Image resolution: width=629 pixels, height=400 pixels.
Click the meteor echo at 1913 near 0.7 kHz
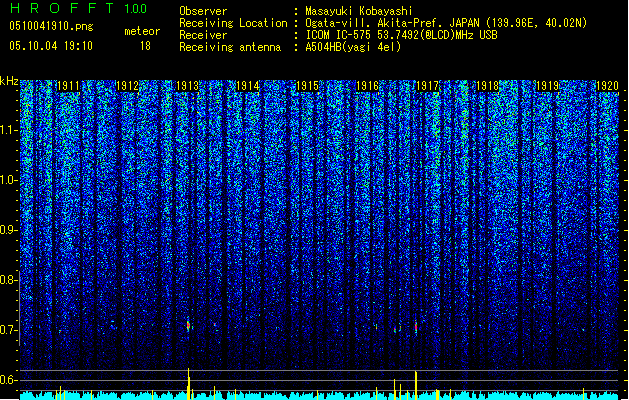tap(189, 325)
